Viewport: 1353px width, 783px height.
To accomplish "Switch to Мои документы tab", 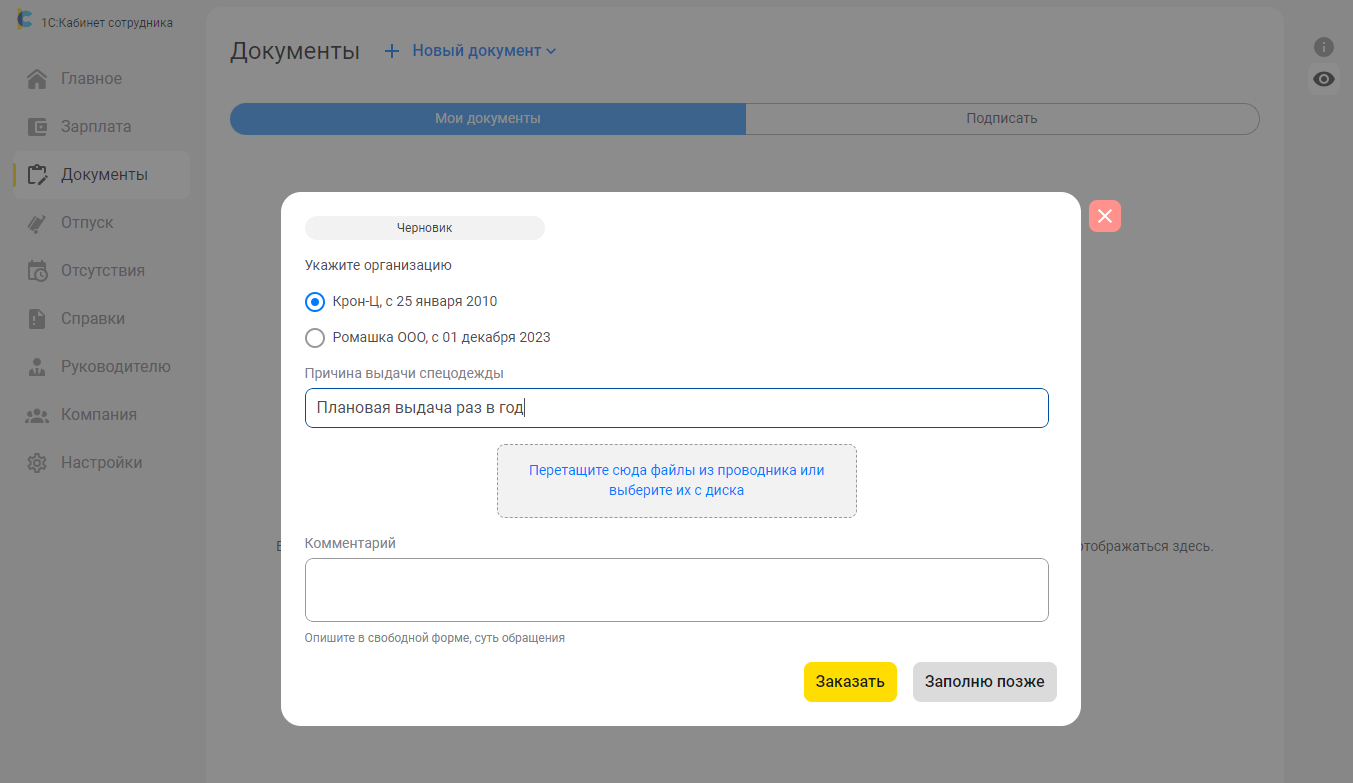I will (488, 119).
